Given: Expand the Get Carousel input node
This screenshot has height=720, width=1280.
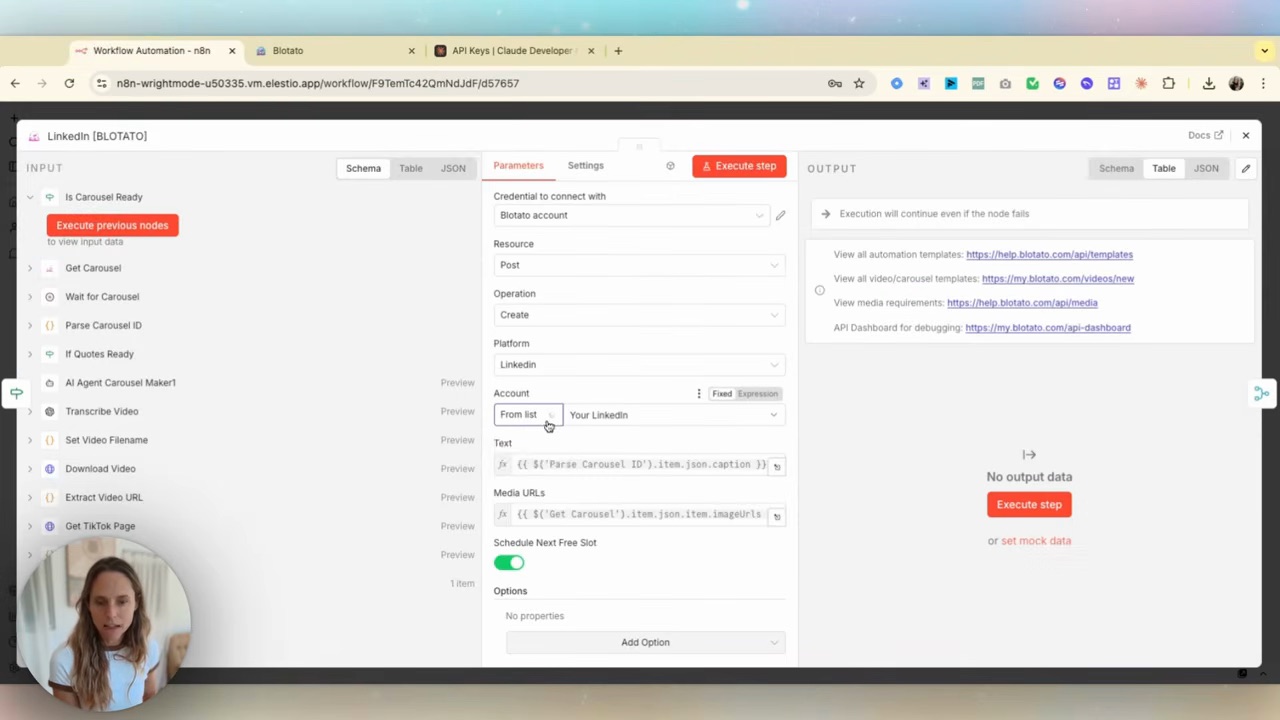Looking at the screenshot, I should coord(30,268).
